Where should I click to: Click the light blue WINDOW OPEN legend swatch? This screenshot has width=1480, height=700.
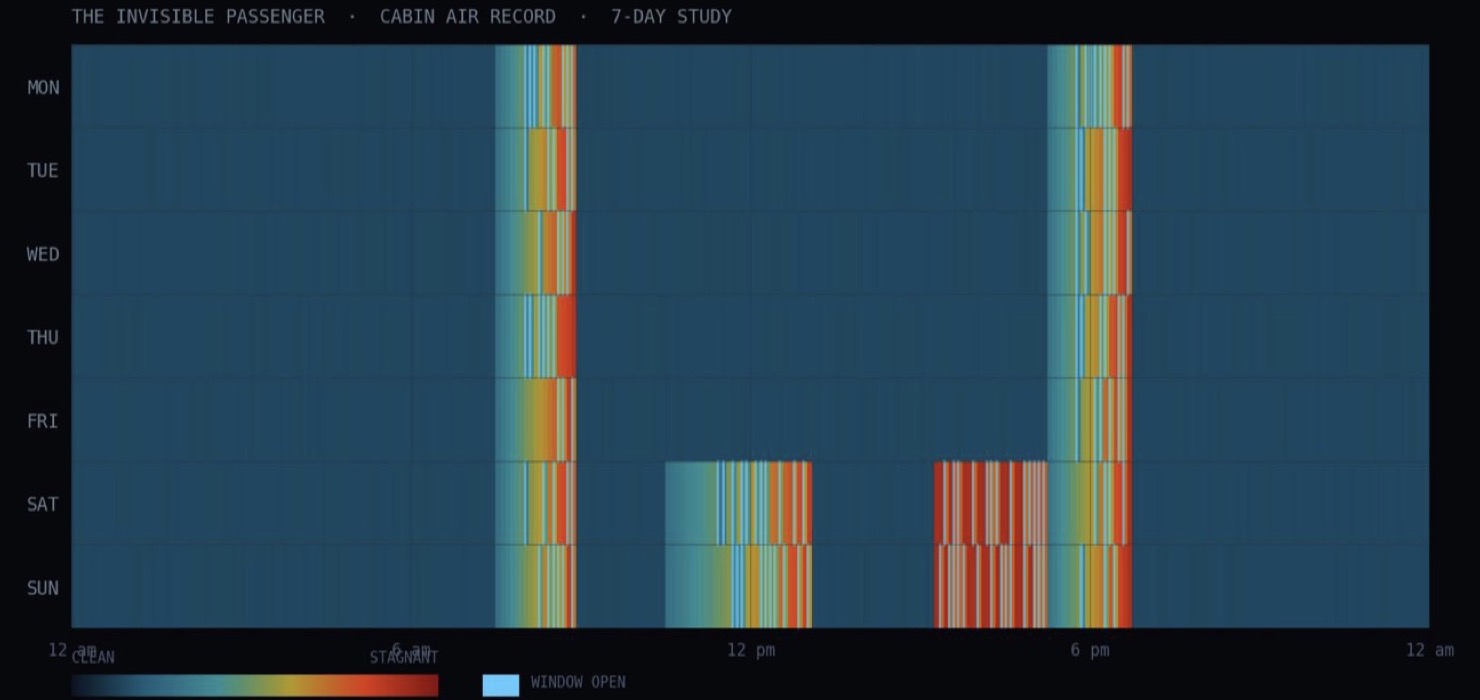(501, 685)
